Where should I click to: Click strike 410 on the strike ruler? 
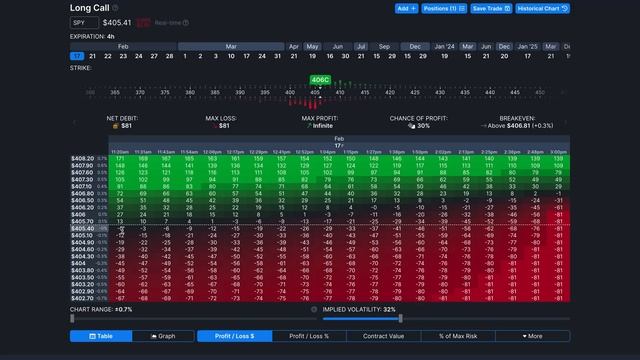pos(340,93)
